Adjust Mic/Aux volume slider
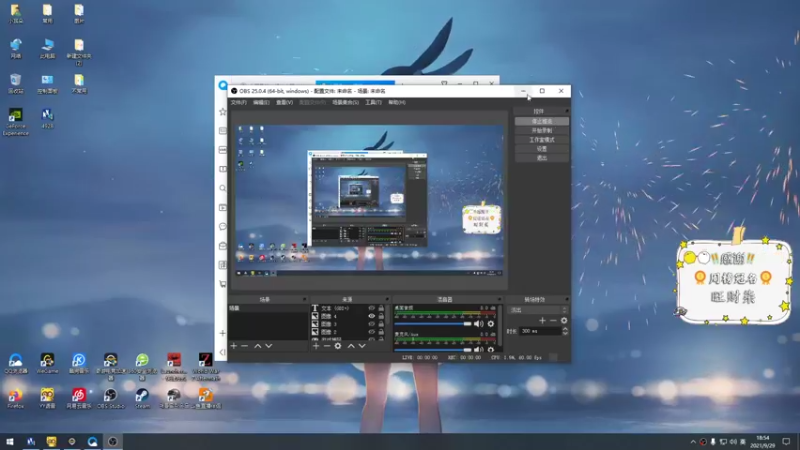The height and width of the screenshot is (450, 800). [x=433, y=350]
